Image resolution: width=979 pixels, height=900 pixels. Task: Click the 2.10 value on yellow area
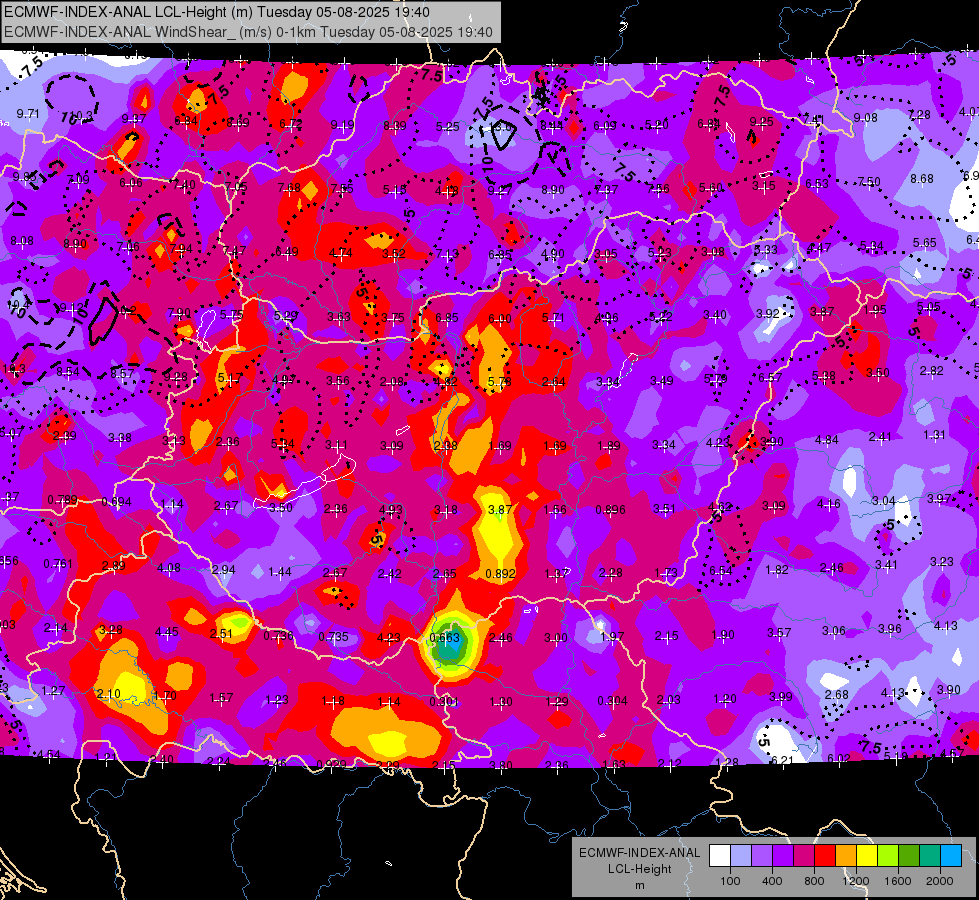109,694
